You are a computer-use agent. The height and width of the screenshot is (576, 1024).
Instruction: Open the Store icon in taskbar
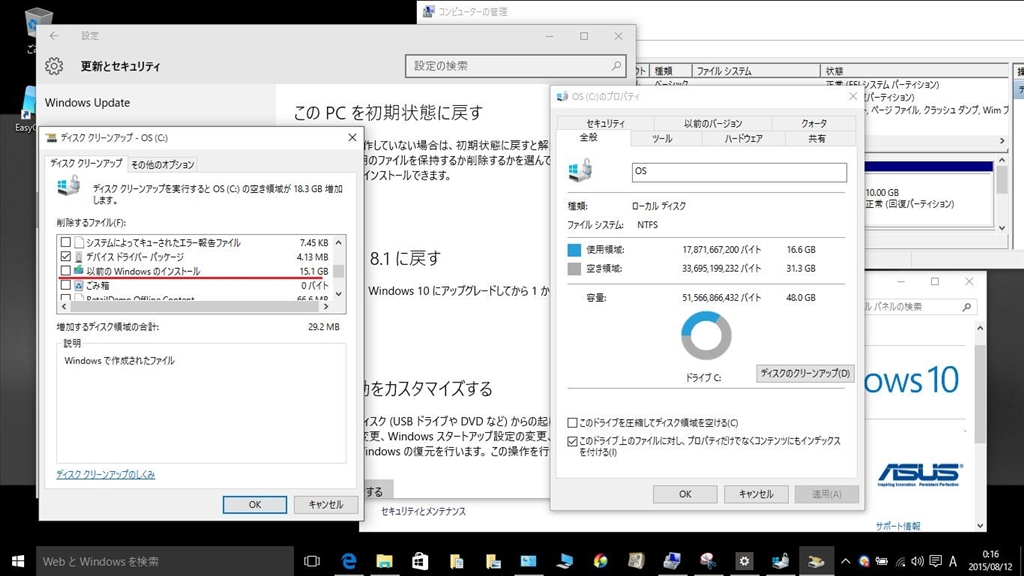pos(420,561)
